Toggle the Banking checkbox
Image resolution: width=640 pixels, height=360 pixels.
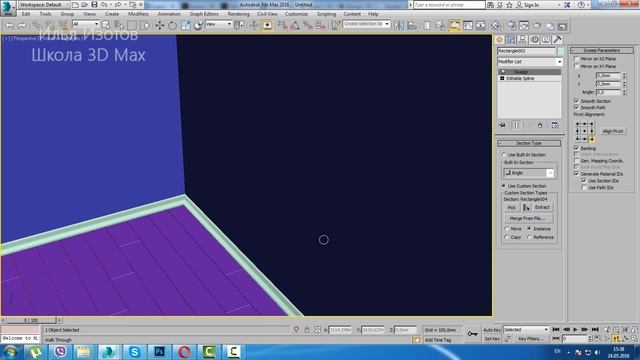click(577, 148)
